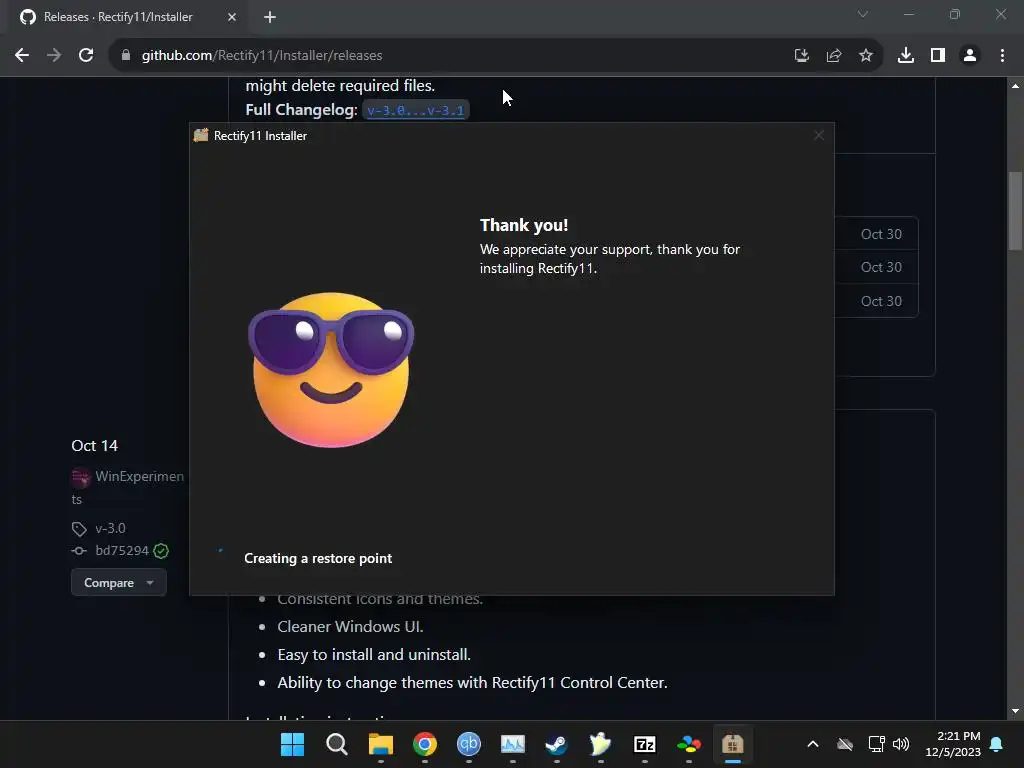Click the sunglasses emoji image
Screen dimensions: 1024x768
(x=331, y=370)
